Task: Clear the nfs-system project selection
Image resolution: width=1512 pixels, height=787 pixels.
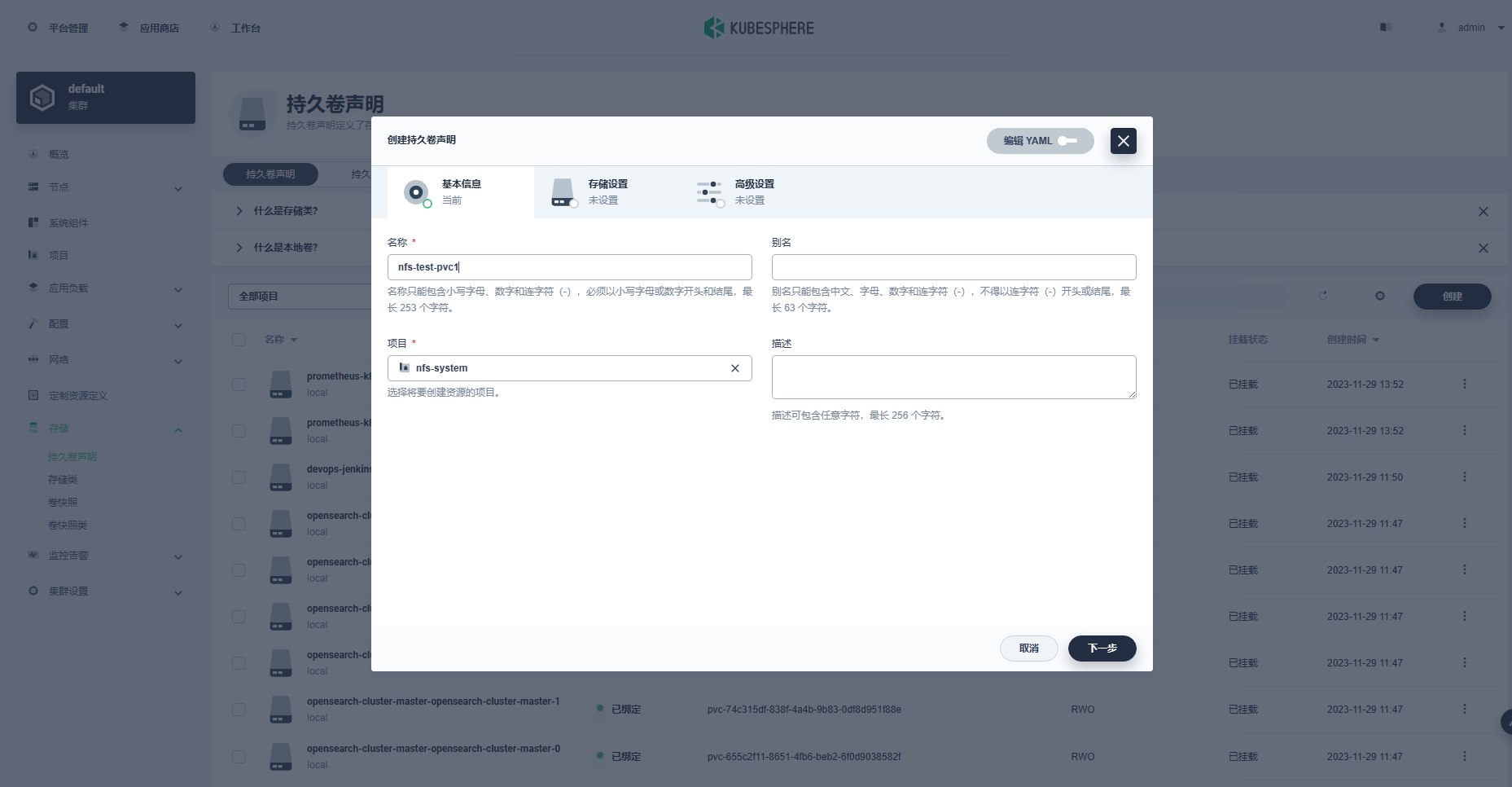Action: tap(734, 368)
